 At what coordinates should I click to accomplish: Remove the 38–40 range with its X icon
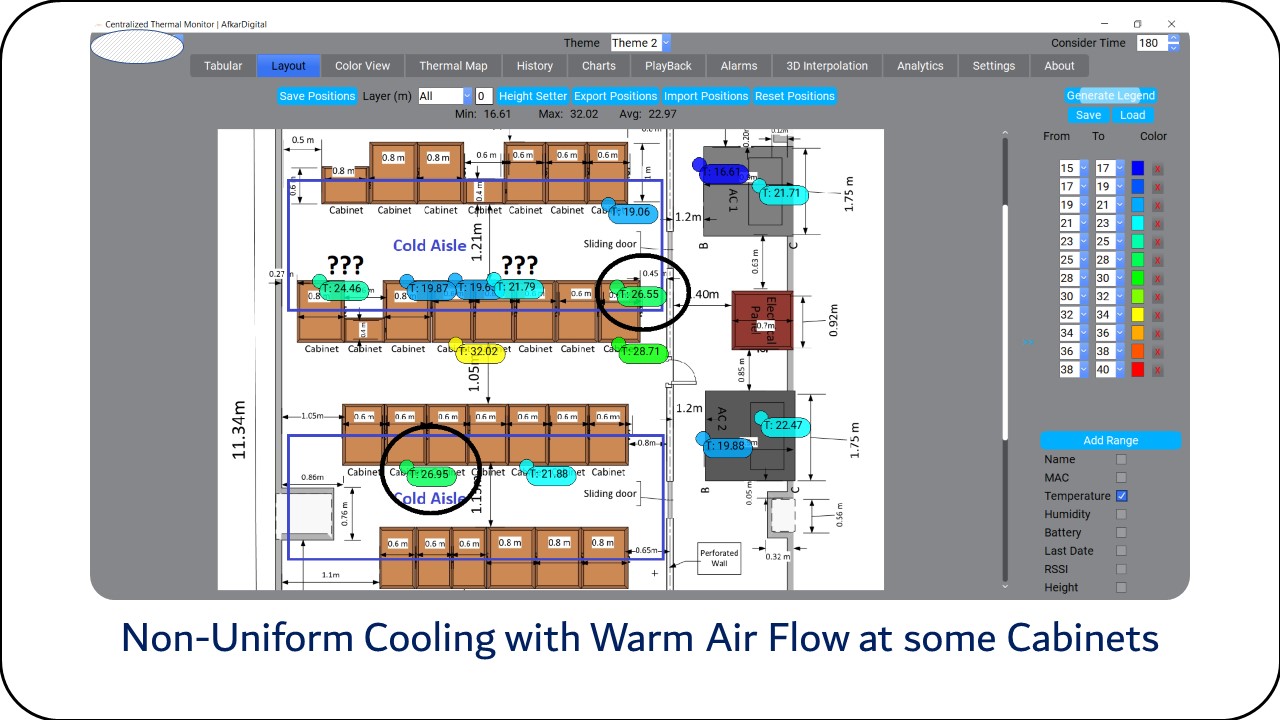(x=1157, y=370)
